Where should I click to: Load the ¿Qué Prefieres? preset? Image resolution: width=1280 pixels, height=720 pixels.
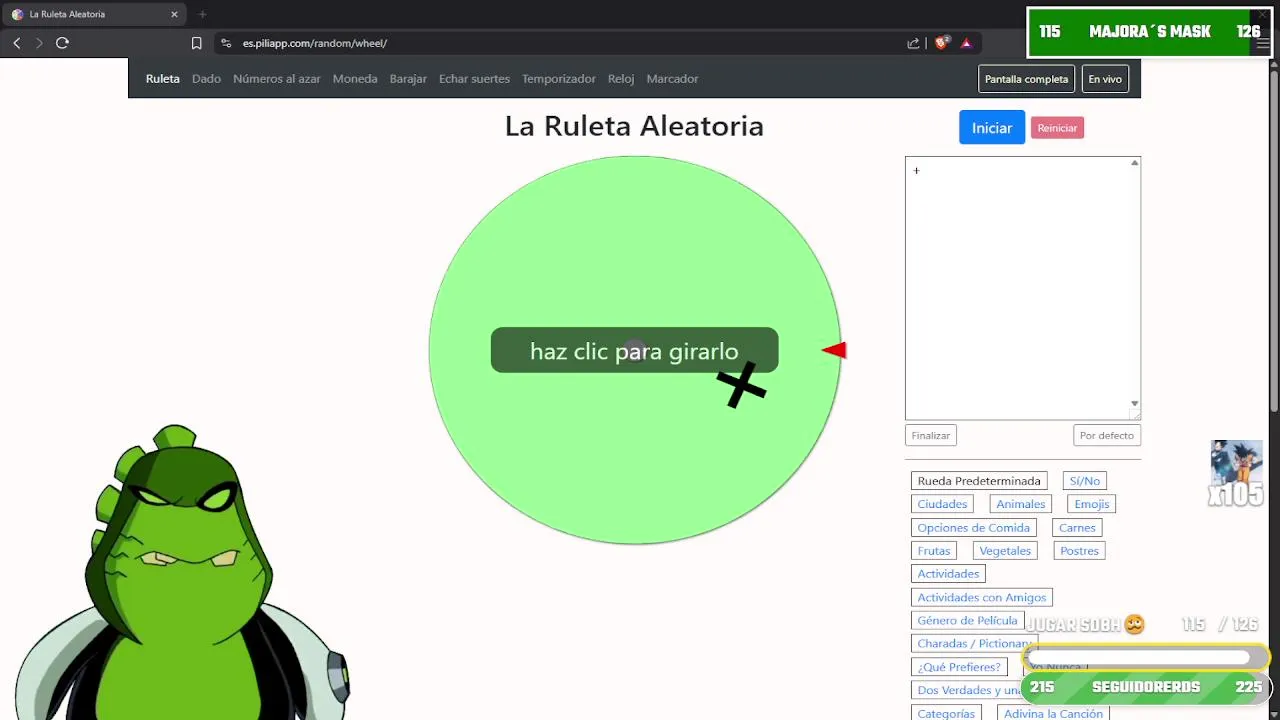coord(959,667)
